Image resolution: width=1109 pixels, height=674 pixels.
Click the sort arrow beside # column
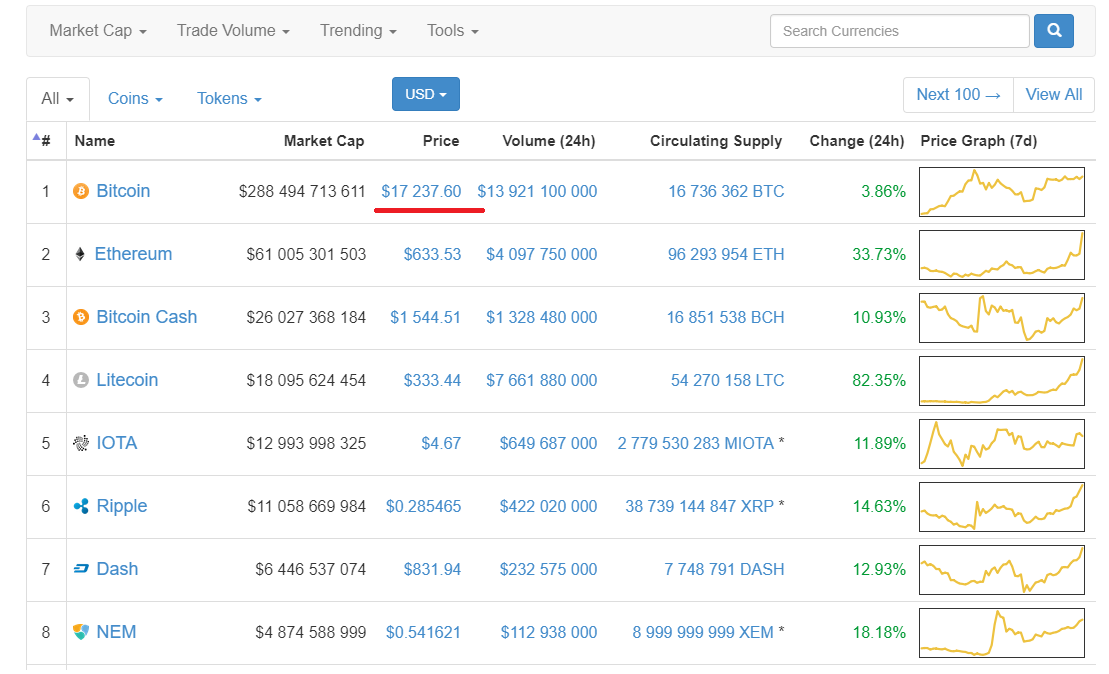[x=36, y=137]
